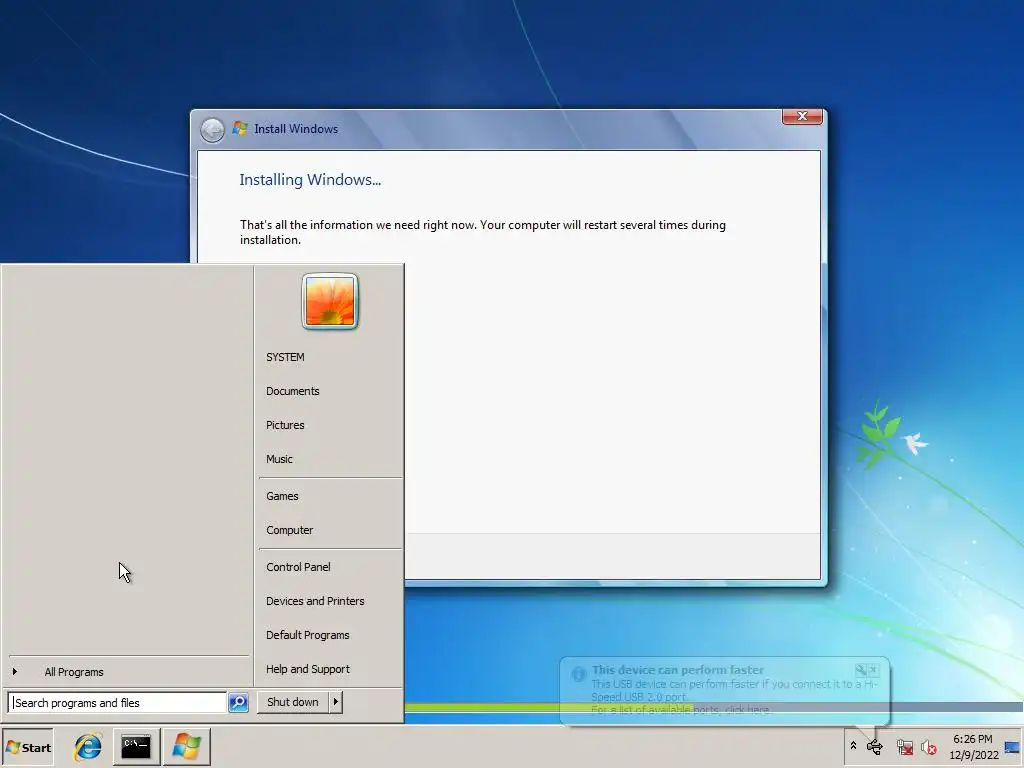
Task: Open the network status tray icon
Action: [x=904, y=746]
